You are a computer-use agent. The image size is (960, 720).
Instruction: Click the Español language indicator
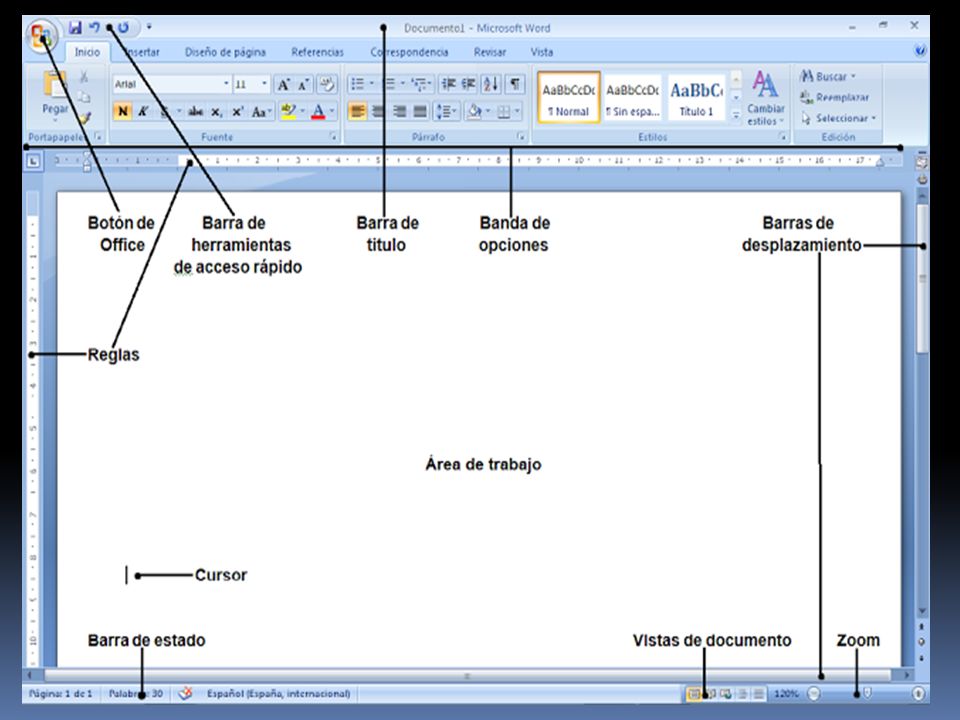(279, 694)
